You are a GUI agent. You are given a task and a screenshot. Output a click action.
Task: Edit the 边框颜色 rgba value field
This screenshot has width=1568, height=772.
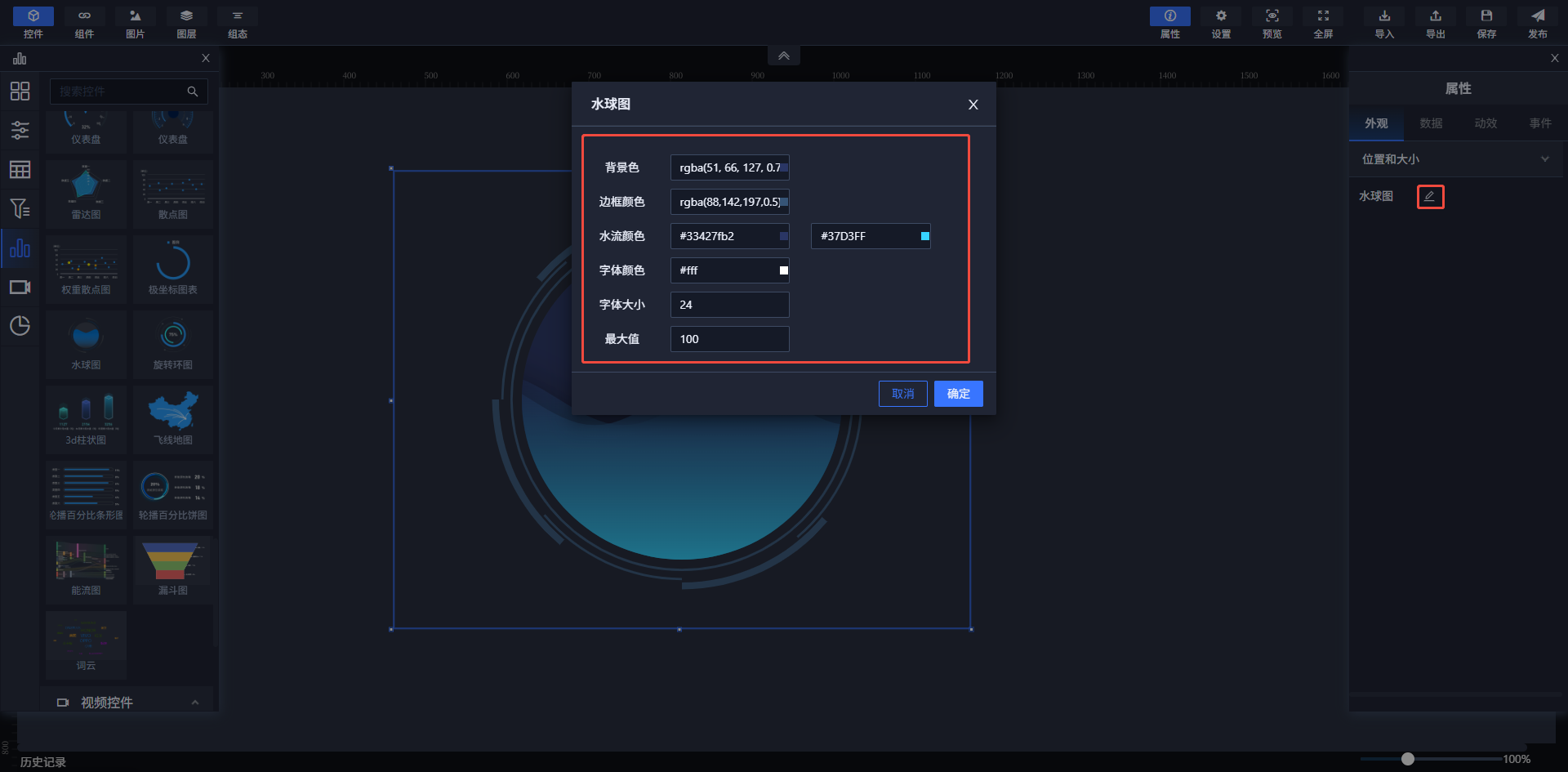coord(730,202)
